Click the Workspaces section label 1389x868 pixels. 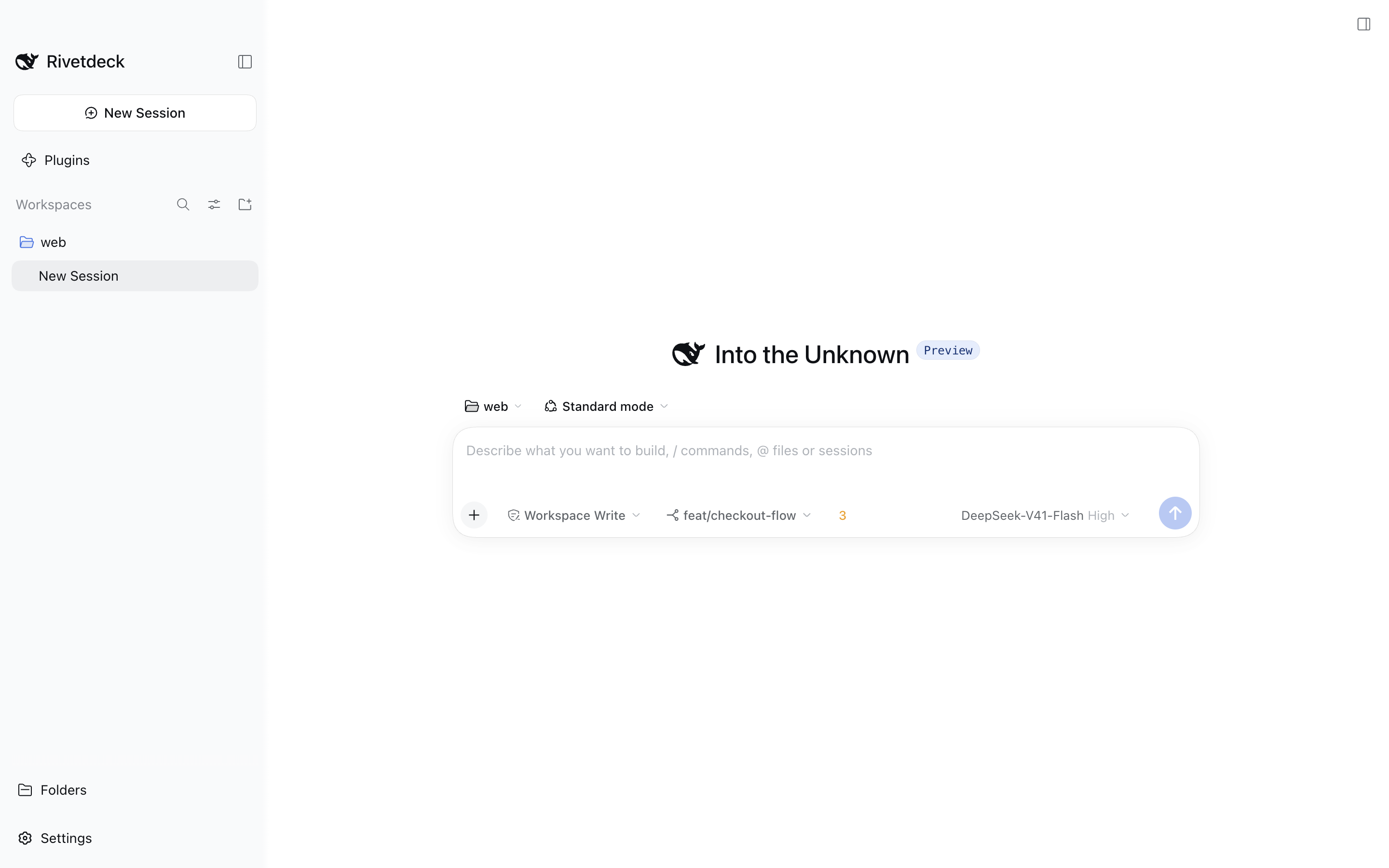click(x=54, y=205)
